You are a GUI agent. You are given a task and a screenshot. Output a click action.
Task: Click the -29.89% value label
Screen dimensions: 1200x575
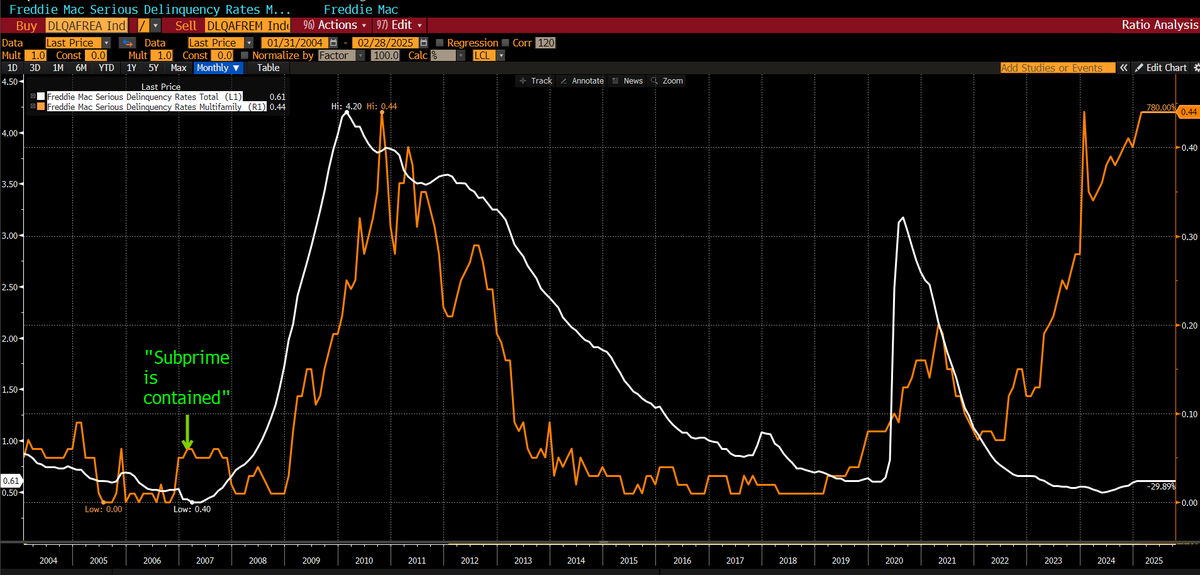(1159, 485)
